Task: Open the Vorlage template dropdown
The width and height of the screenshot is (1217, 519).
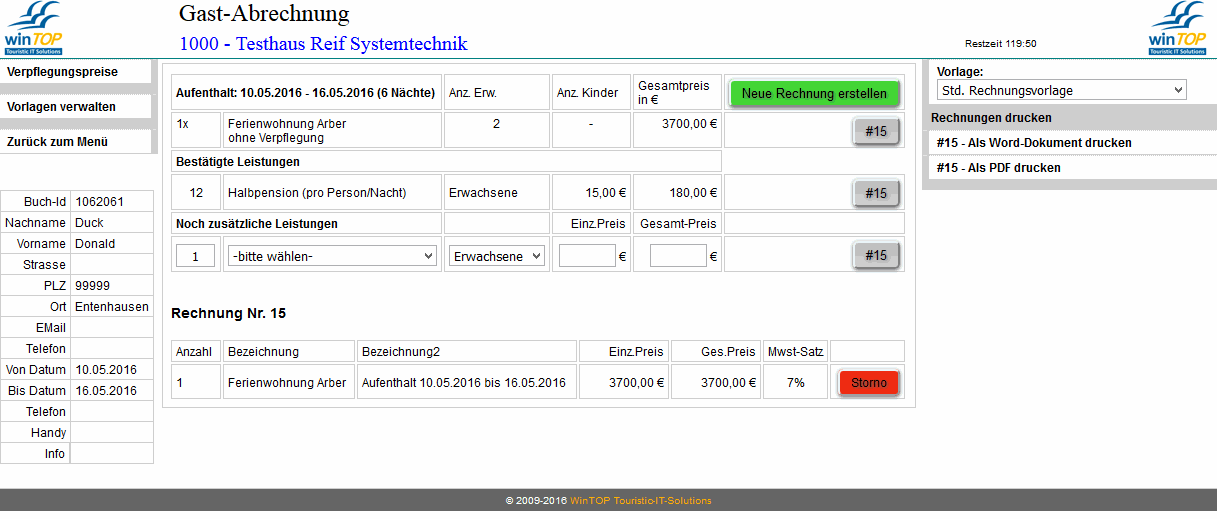Action: (1060, 91)
